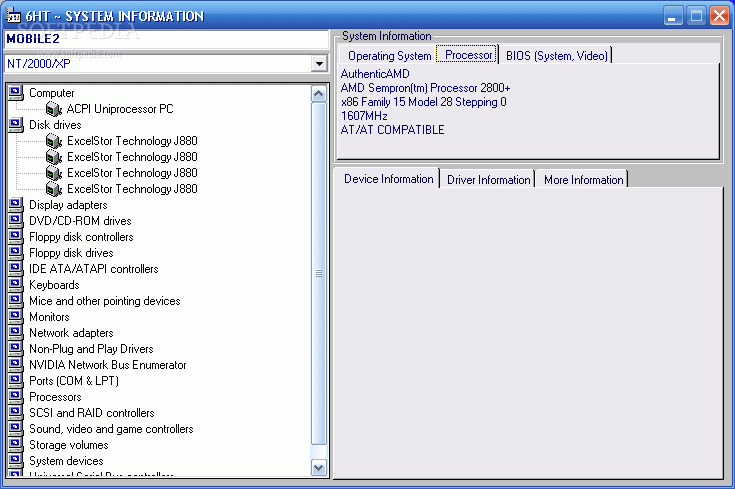Close the 6HT System Information window

(719, 16)
